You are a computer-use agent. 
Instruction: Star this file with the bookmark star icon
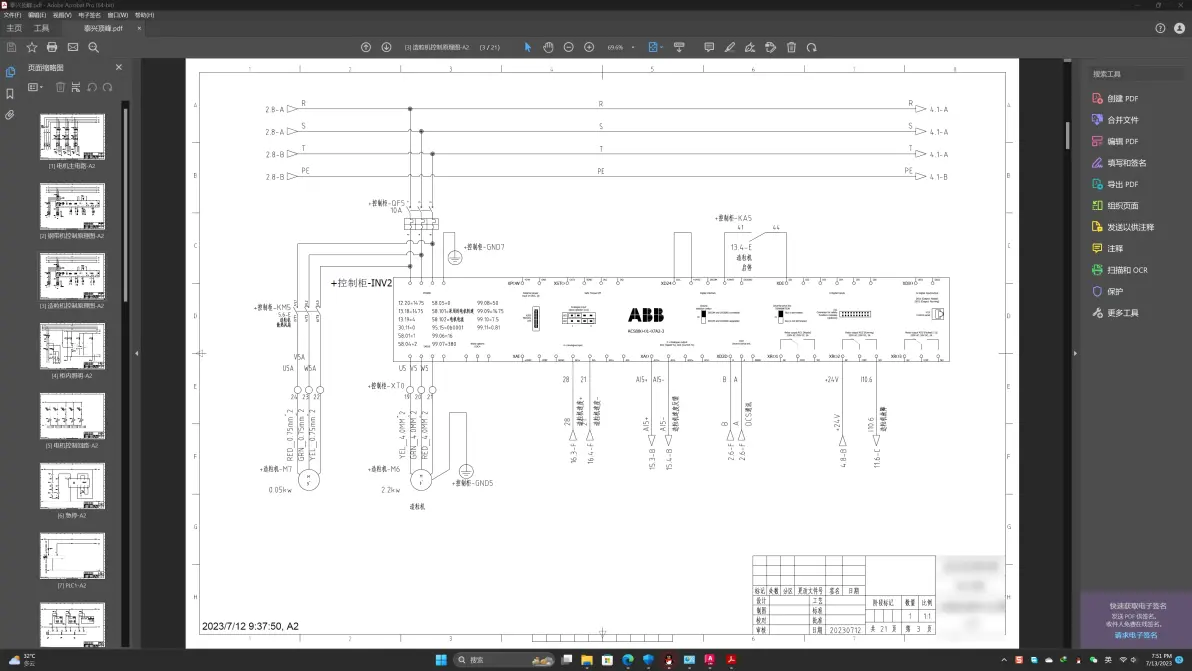32,47
